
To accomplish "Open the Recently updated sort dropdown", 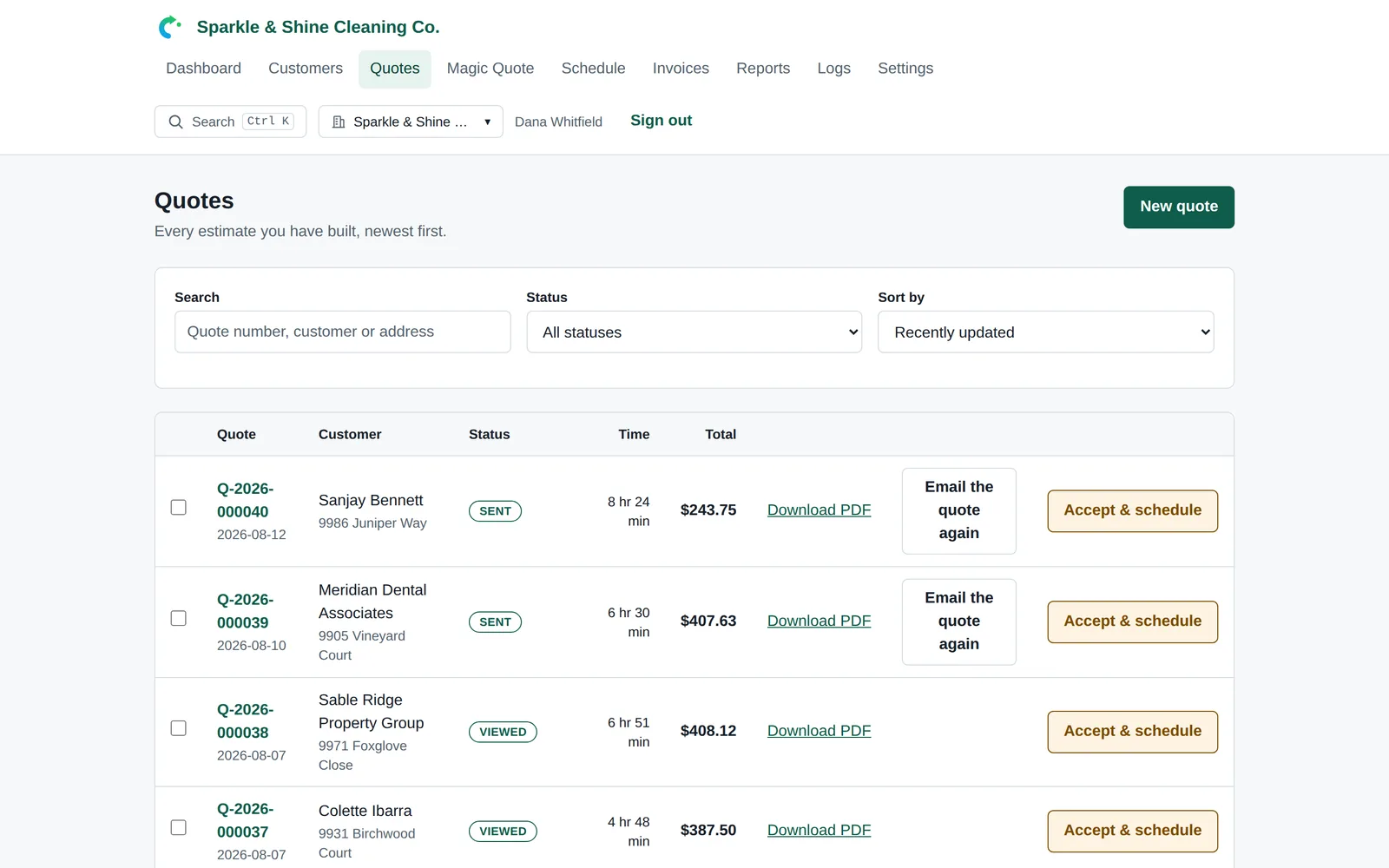I will click(x=1045, y=332).
